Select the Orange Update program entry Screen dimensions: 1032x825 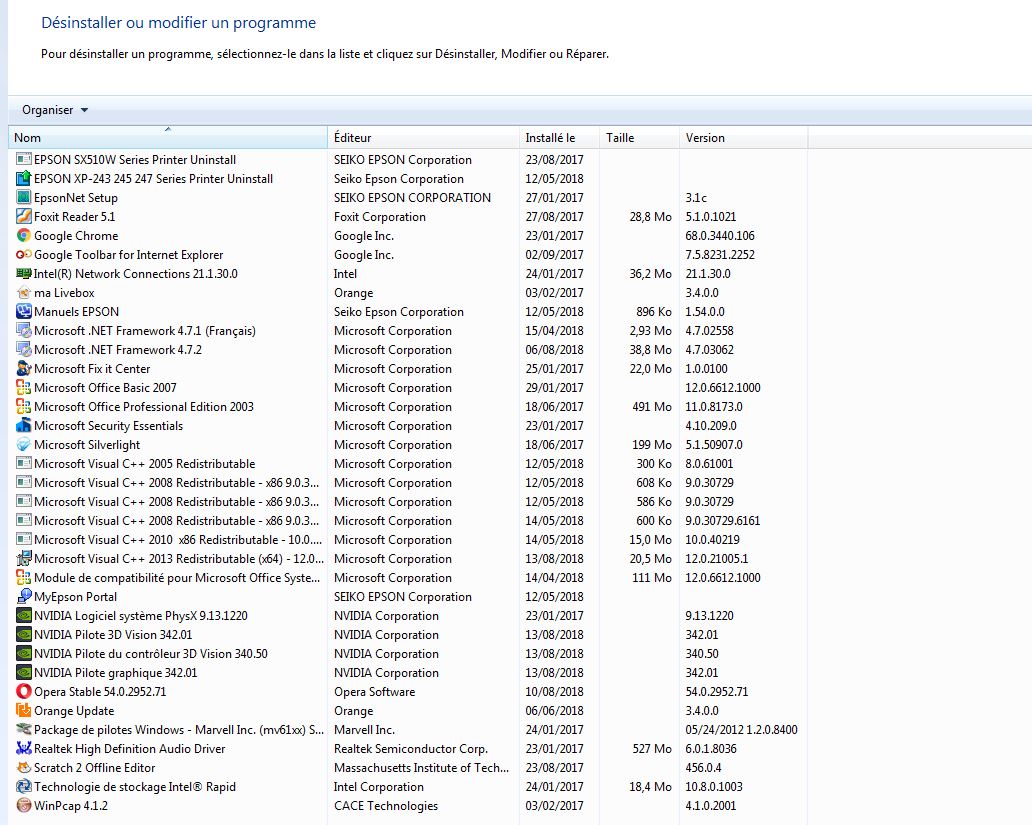[x=74, y=711]
